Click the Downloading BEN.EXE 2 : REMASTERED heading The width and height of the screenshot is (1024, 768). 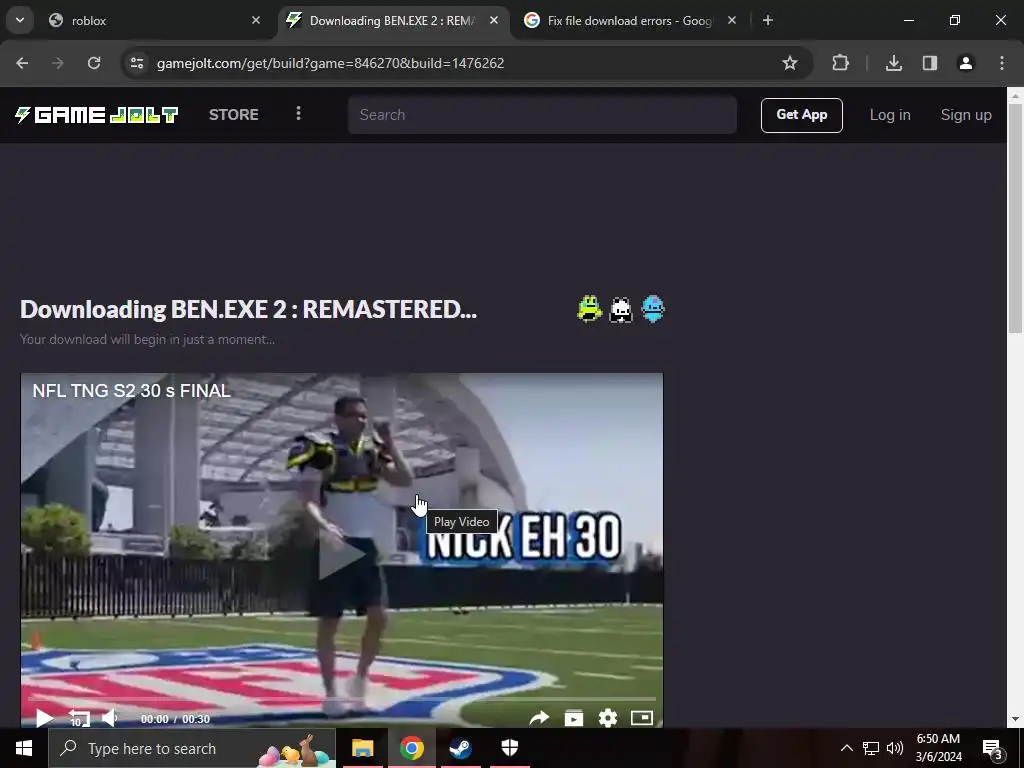[x=248, y=309]
